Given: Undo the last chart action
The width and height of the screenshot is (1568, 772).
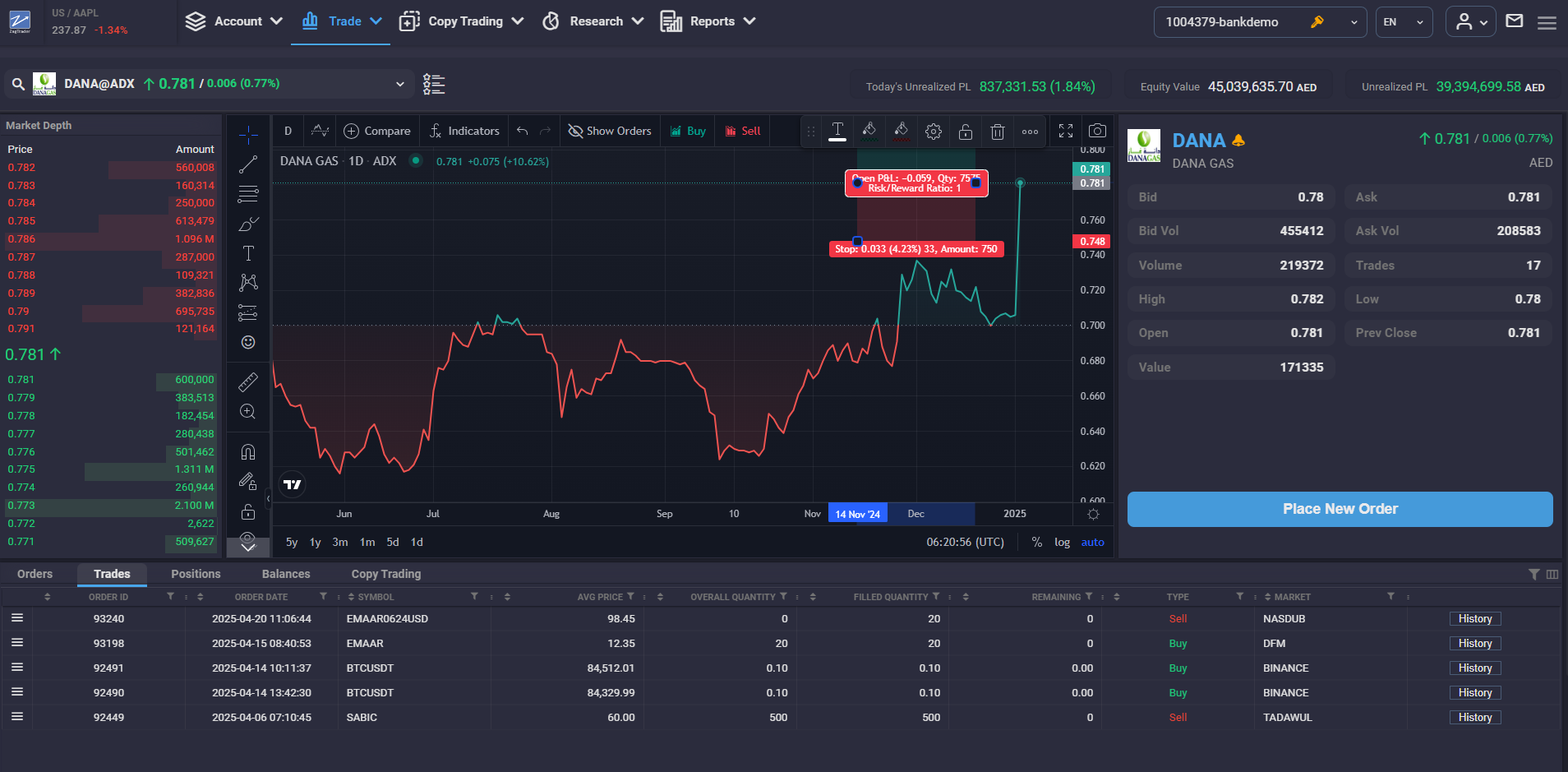Looking at the screenshot, I should click(522, 130).
